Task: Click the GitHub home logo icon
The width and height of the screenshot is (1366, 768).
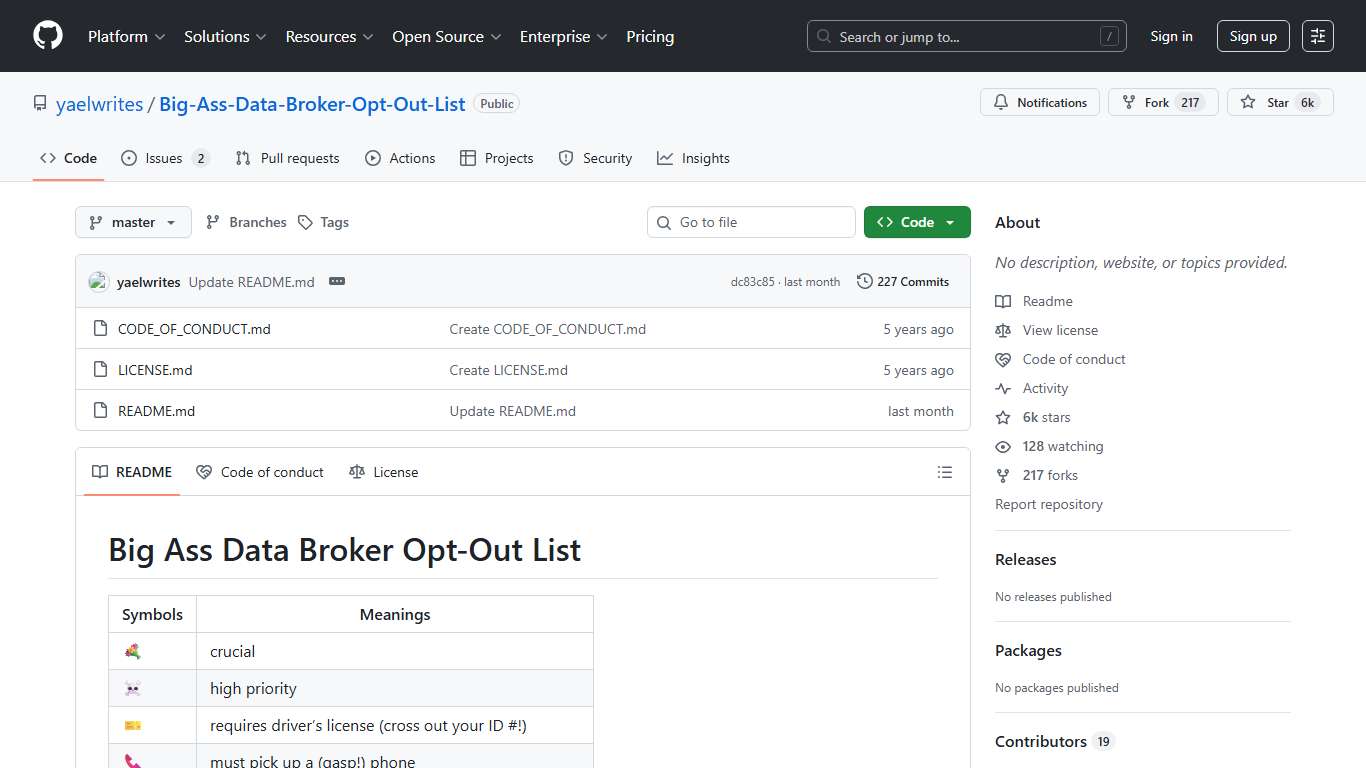Action: tap(47, 36)
